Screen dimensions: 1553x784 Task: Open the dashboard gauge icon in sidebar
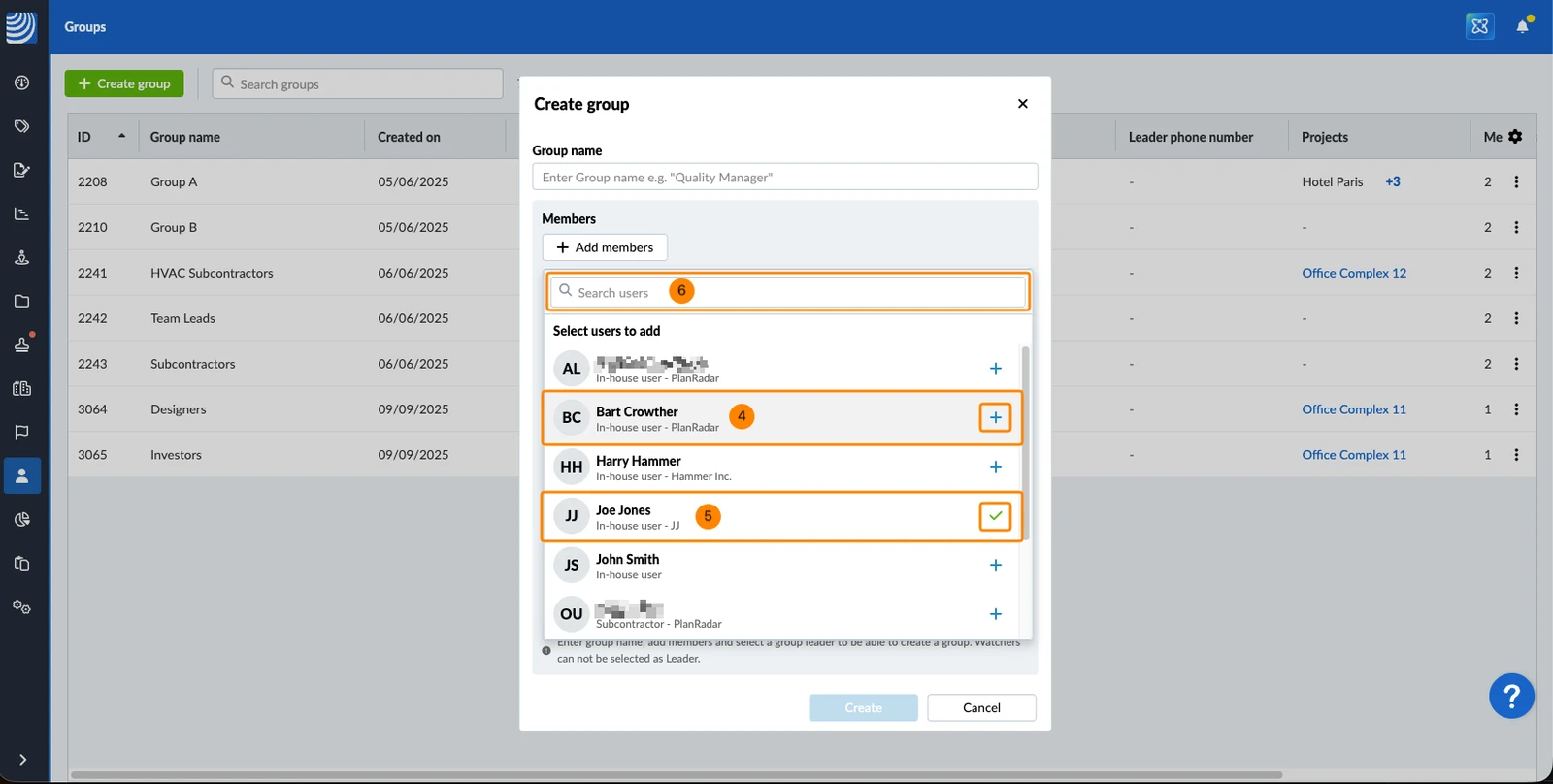(x=21, y=82)
